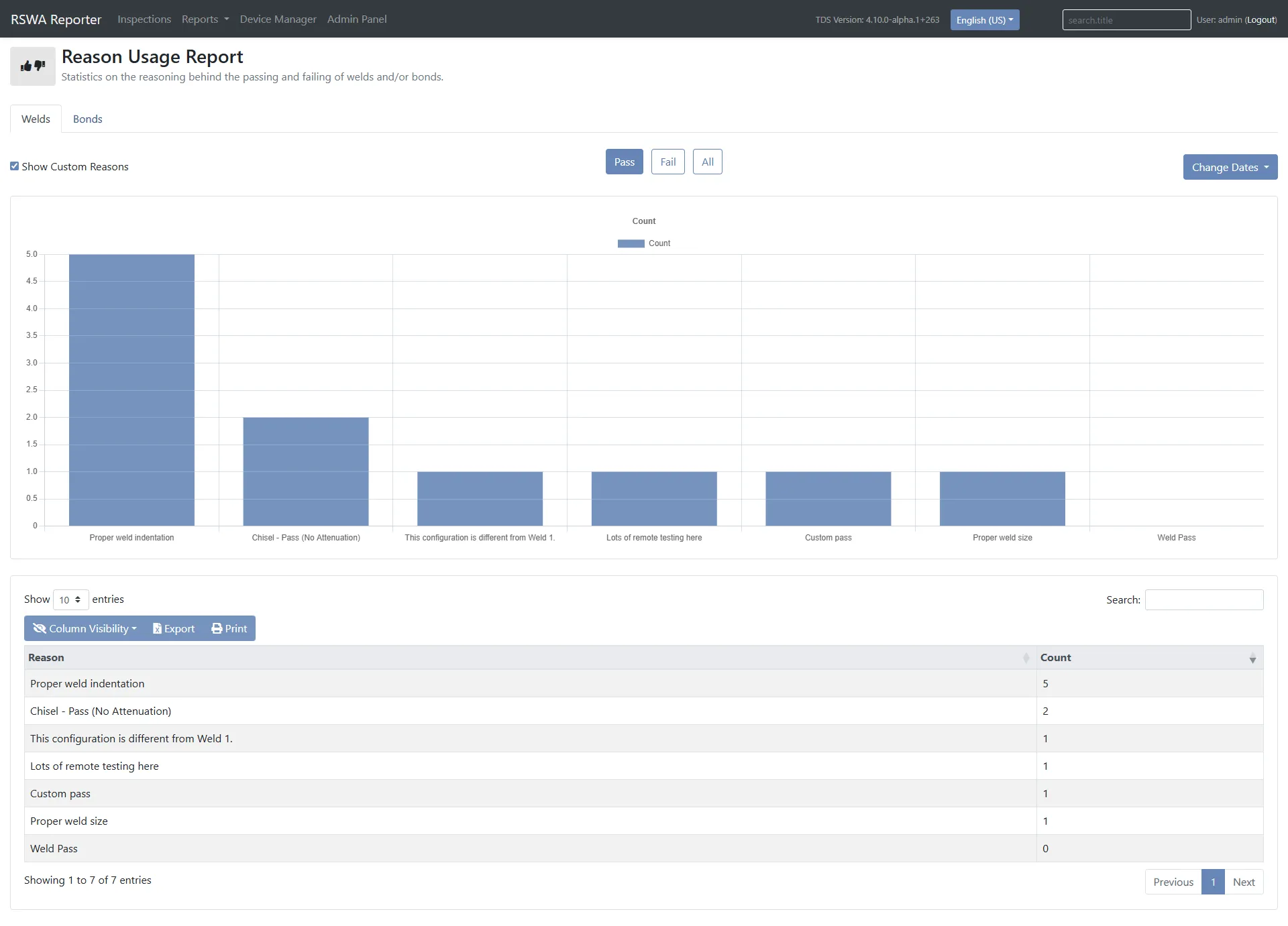This screenshot has width=1288, height=926.
Task: Click the Reason column sort indicator
Action: click(x=1026, y=658)
